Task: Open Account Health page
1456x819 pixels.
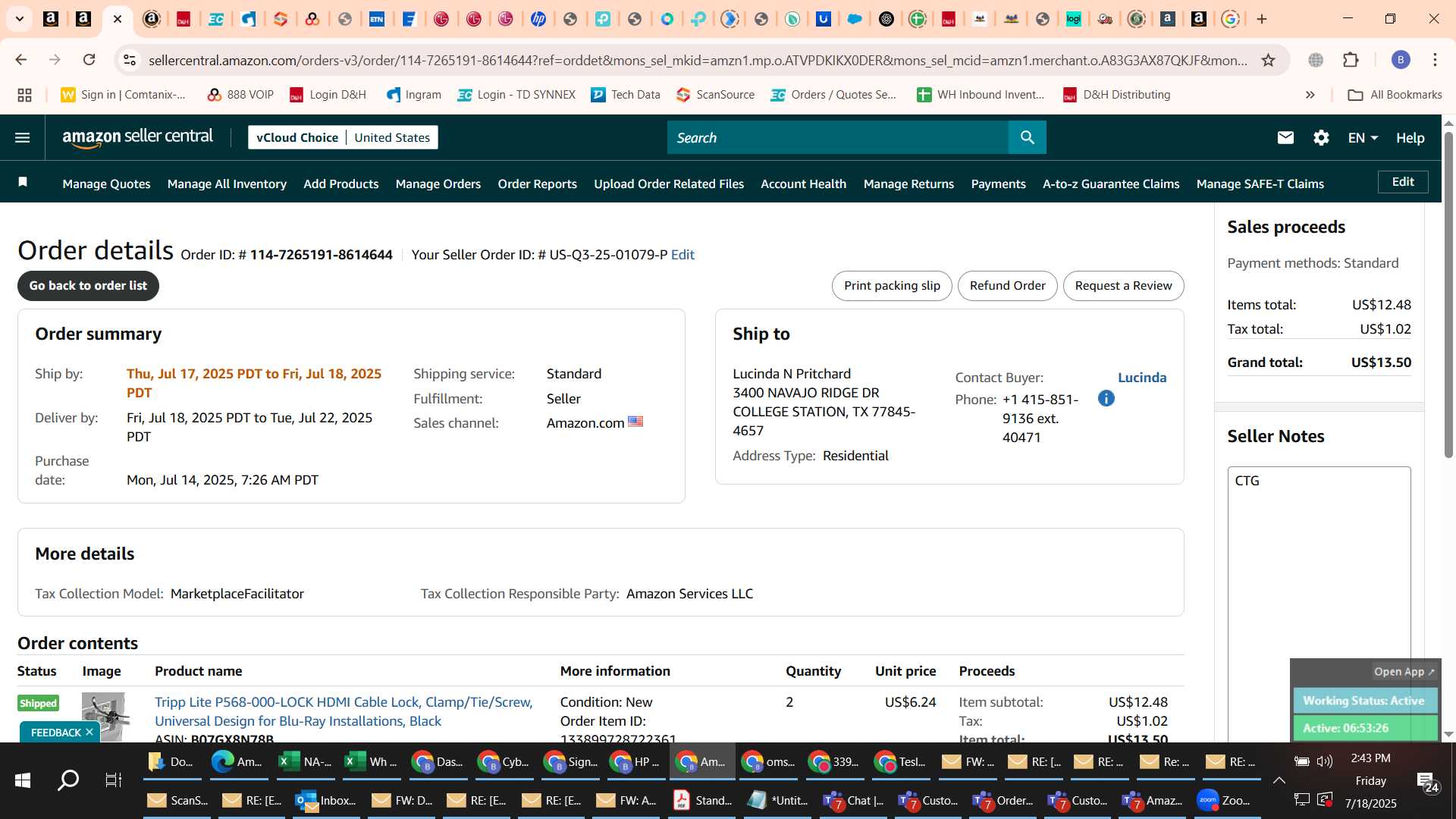Action: pyautogui.click(x=803, y=184)
